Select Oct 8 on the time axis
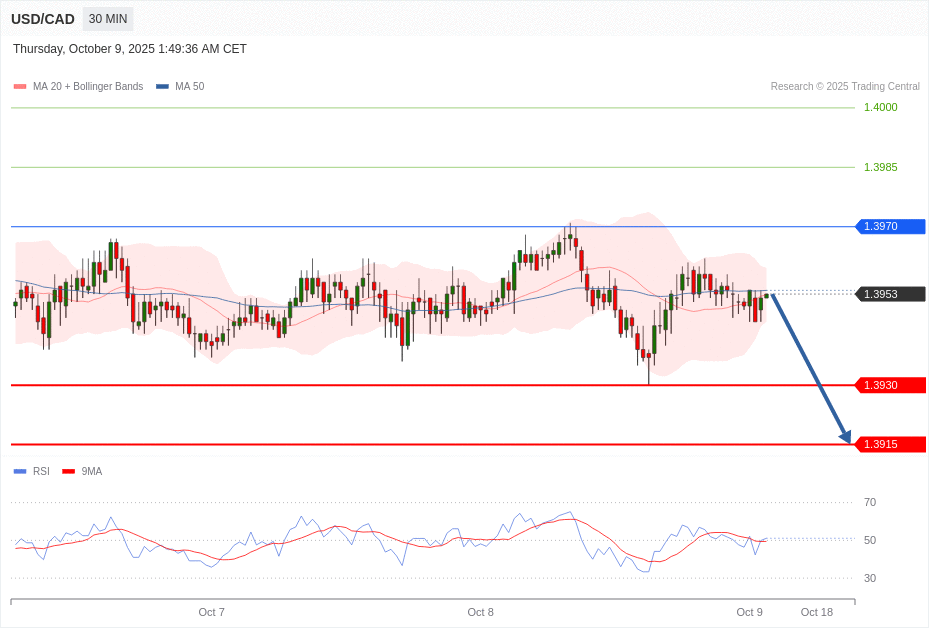The image size is (929, 629). [x=480, y=612]
